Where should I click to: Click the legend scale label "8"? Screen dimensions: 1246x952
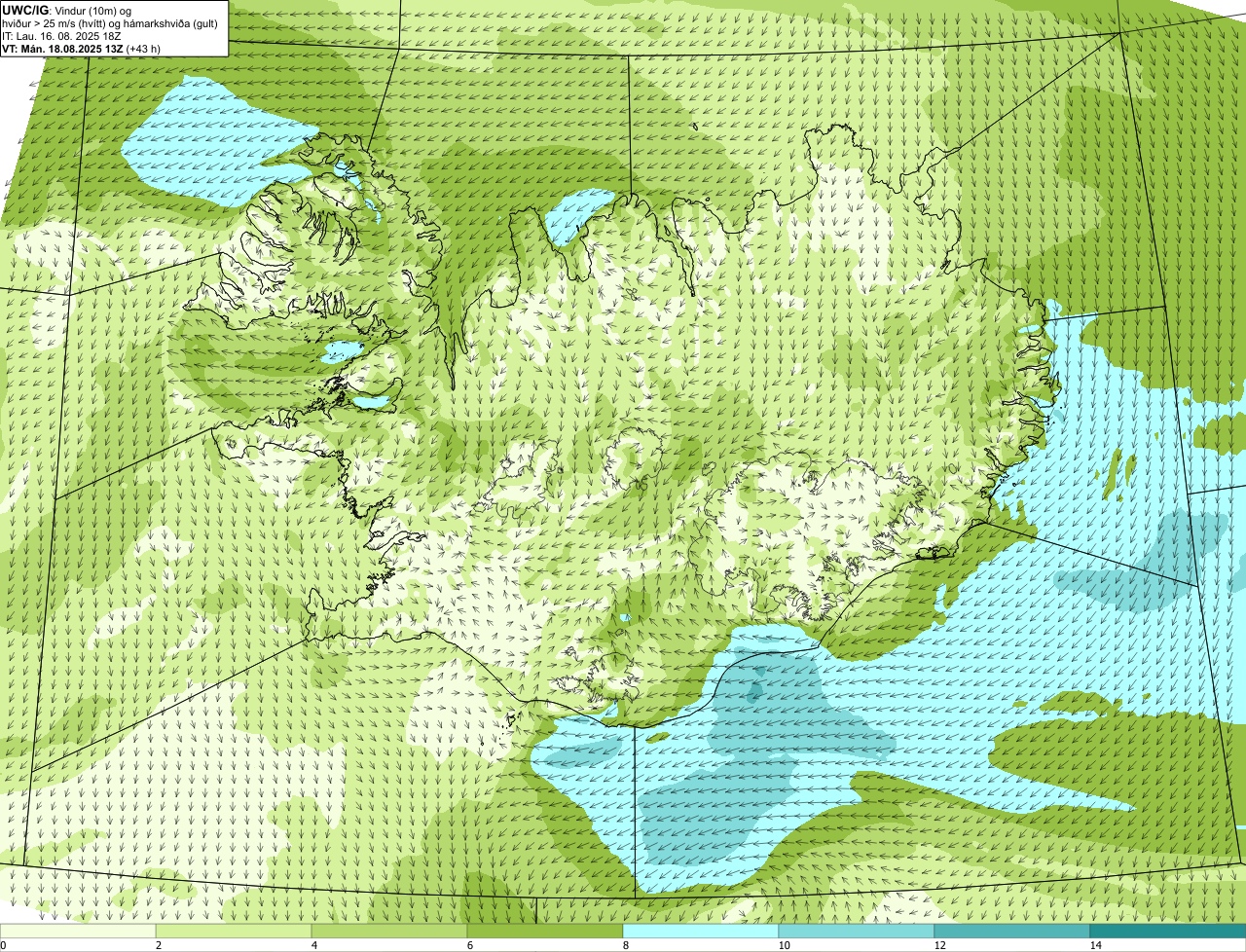pos(626,945)
